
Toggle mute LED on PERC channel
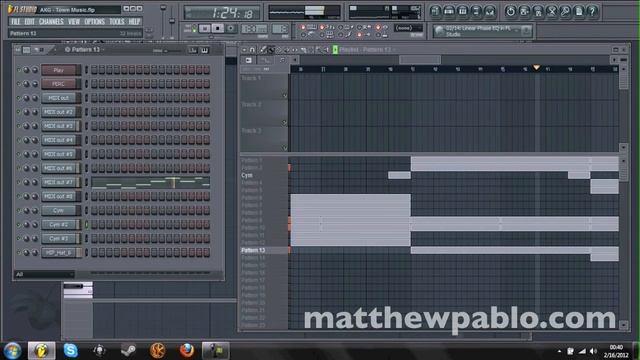pyautogui.click(x=18, y=84)
